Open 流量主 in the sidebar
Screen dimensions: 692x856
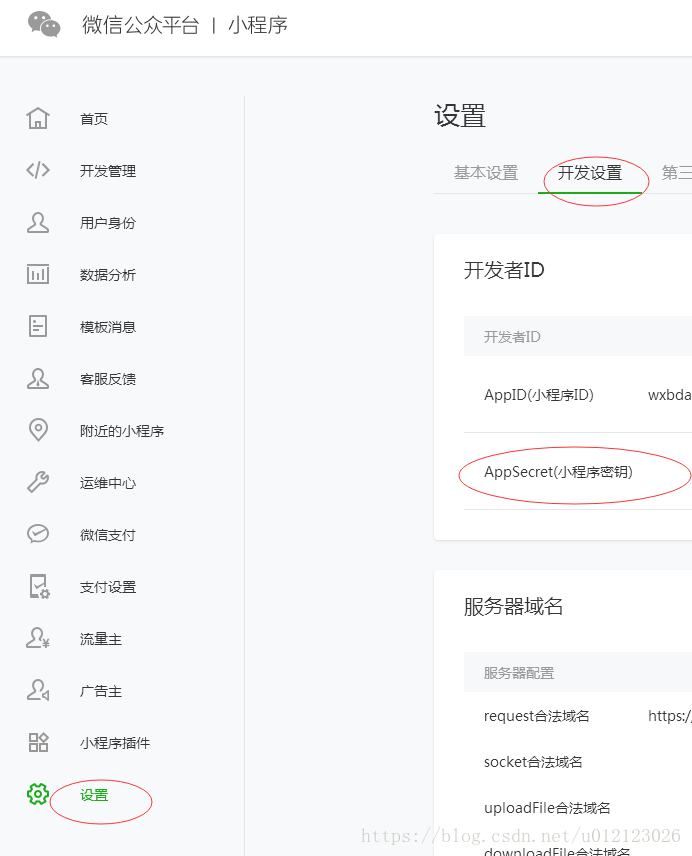[100, 639]
